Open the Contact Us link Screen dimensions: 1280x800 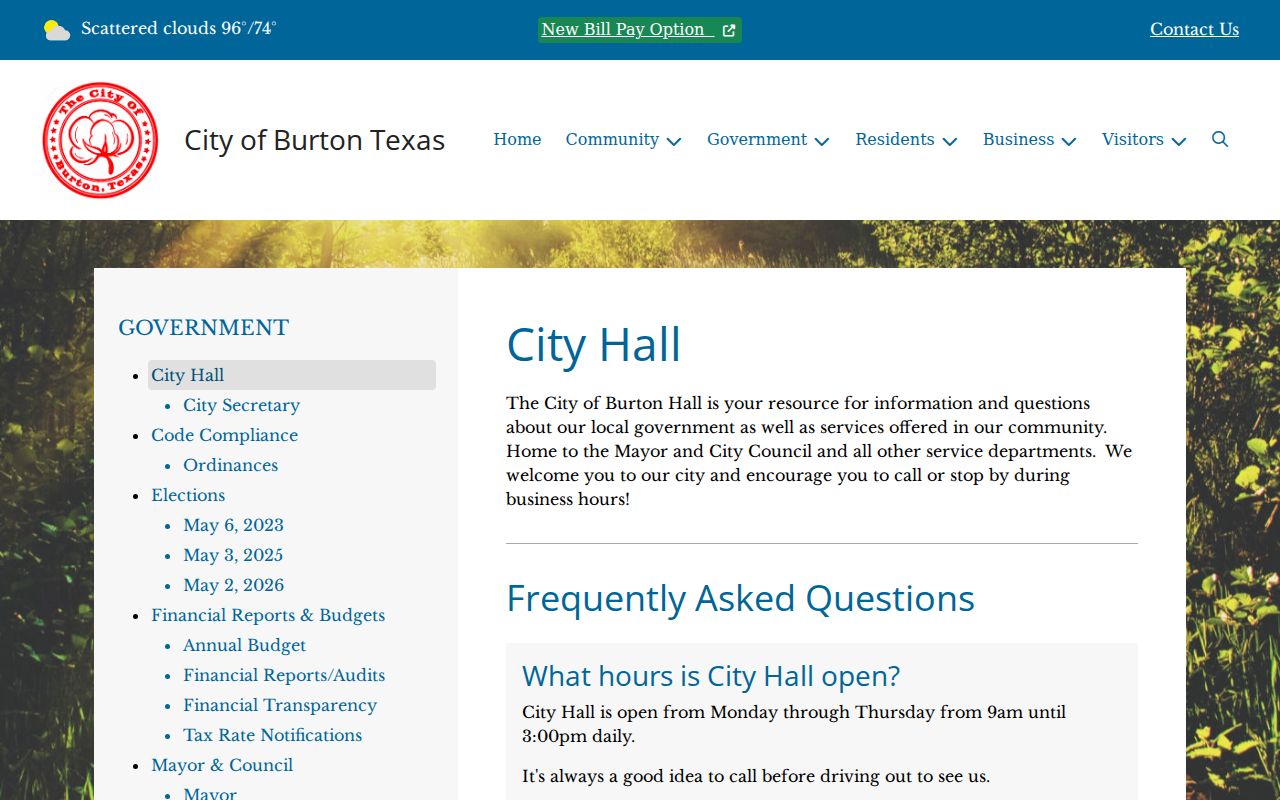(x=1194, y=29)
